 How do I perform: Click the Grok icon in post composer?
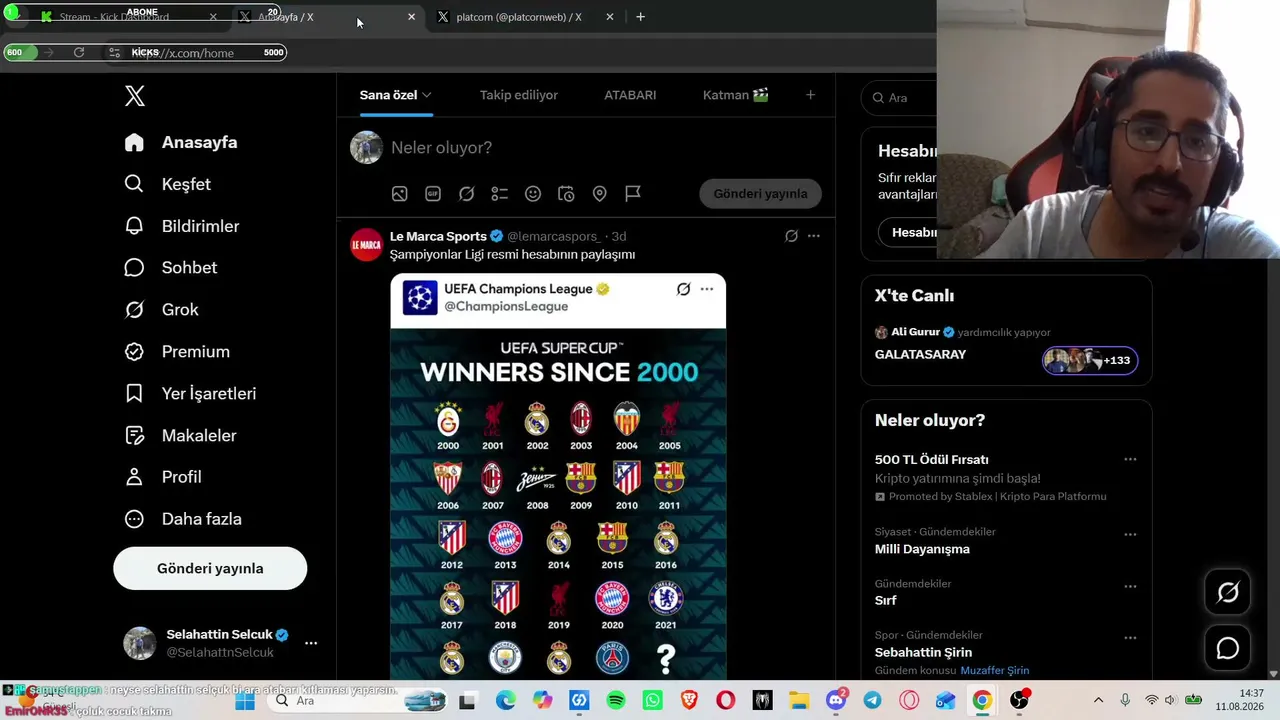click(x=466, y=194)
